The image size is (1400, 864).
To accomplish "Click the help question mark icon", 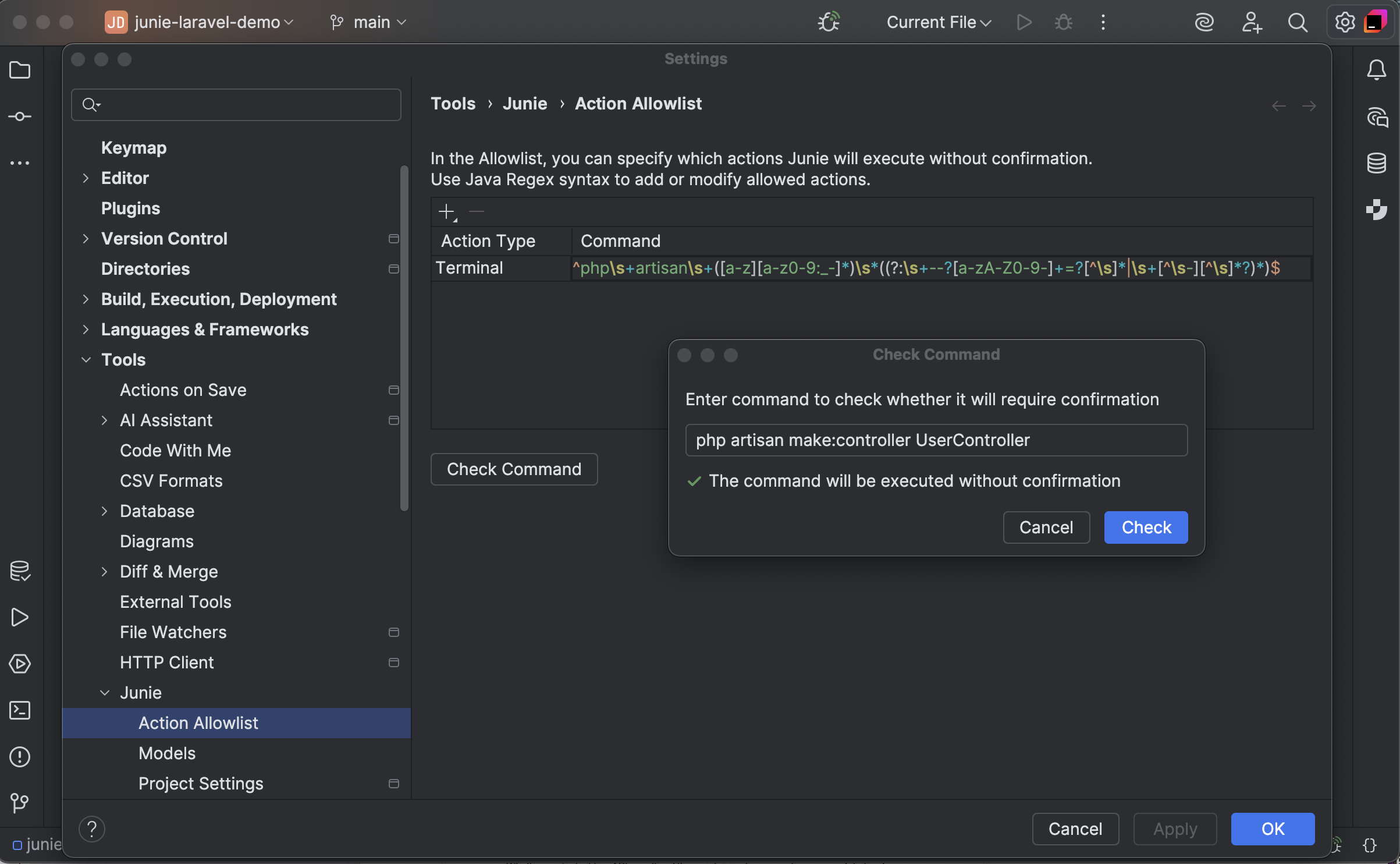I will click(x=92, y=829).
